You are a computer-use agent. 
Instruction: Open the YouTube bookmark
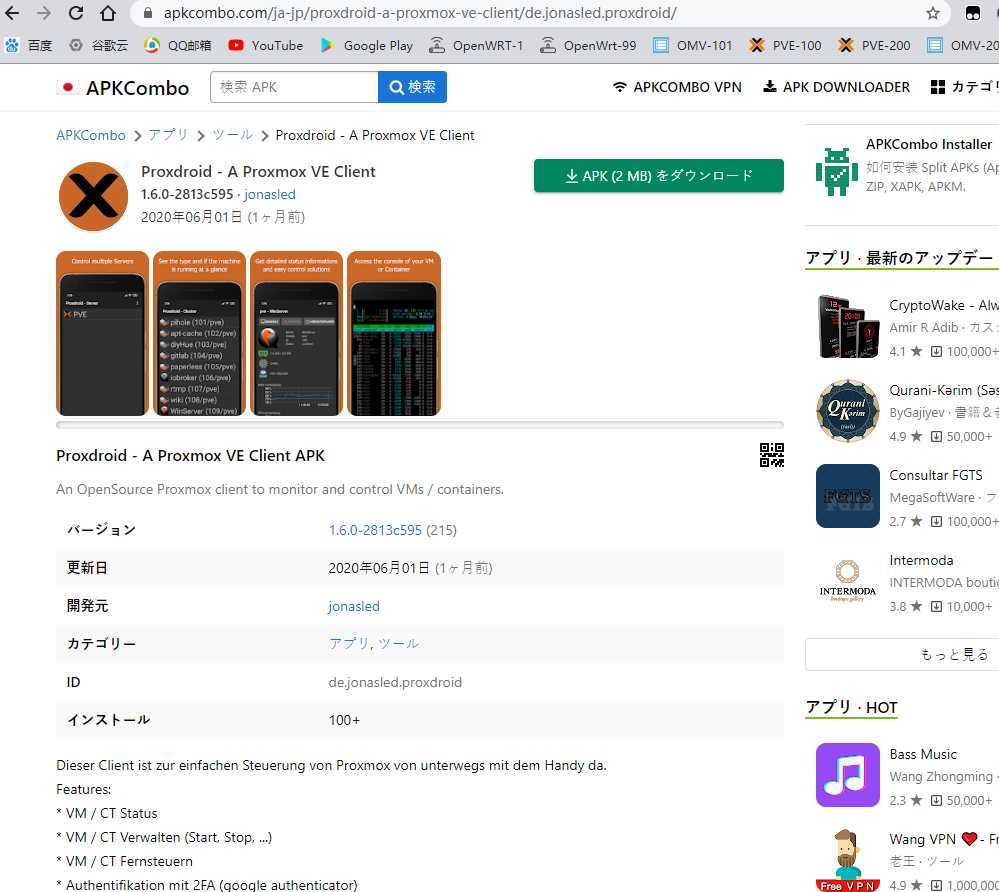[266, 45]
